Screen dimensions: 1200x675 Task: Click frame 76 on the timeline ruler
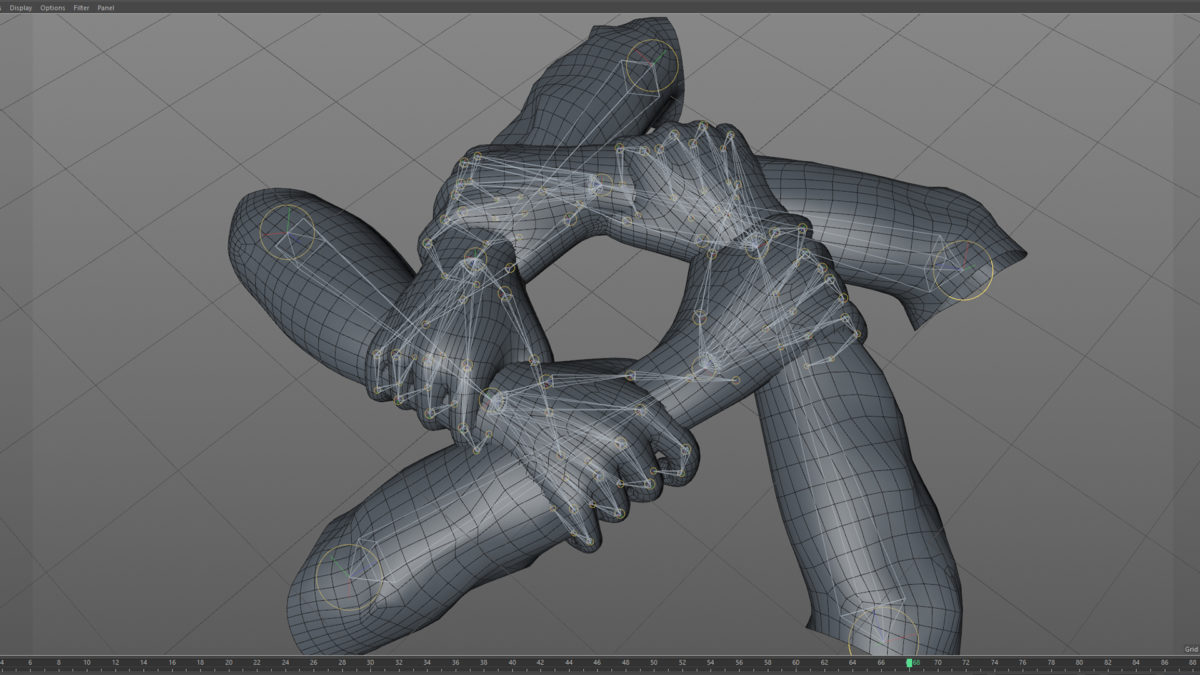[x=1022, y=663]
